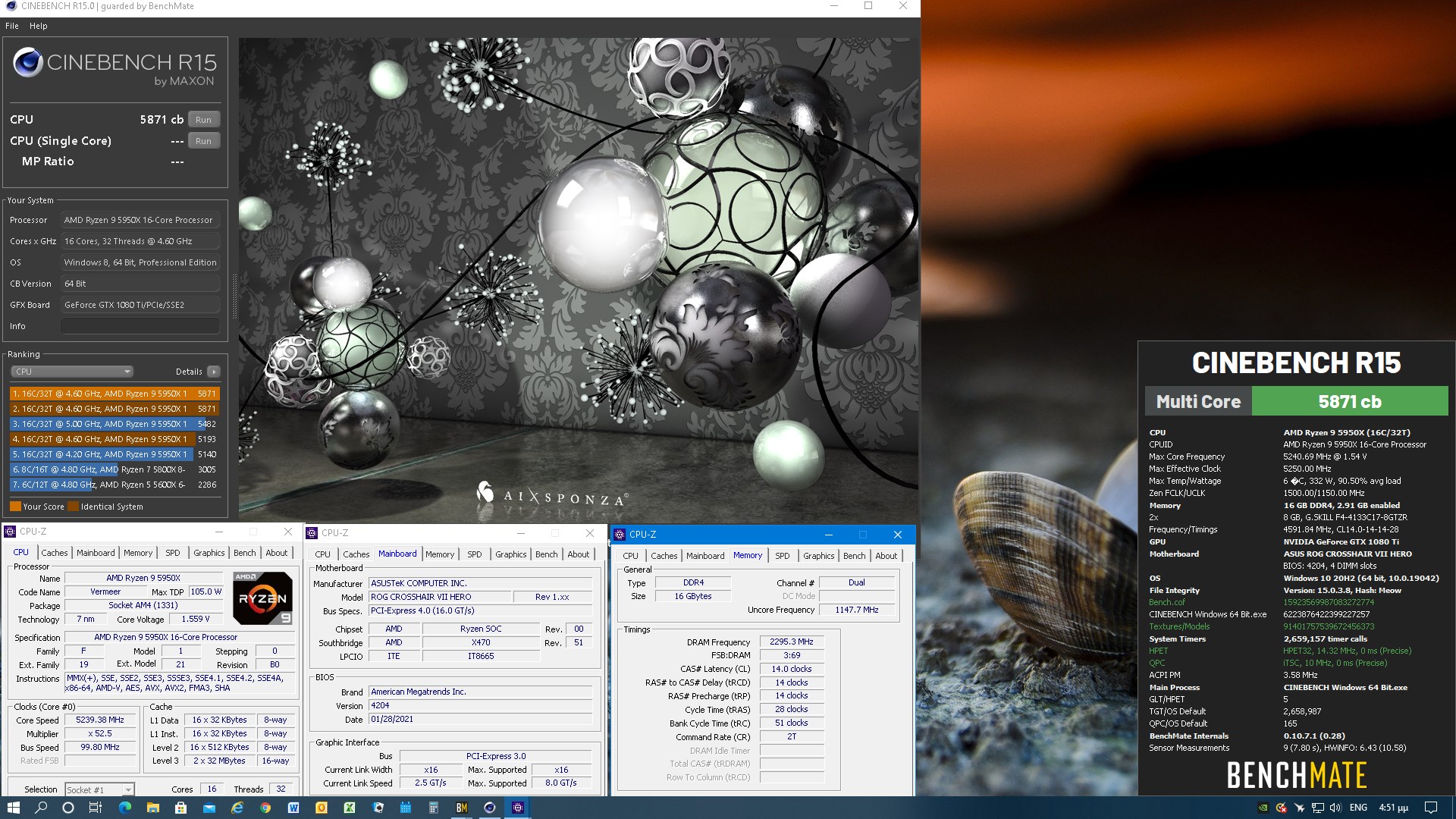
Task: Select ranking row 1 with 4.60 GHz
Action: click(x=115, y=394)
